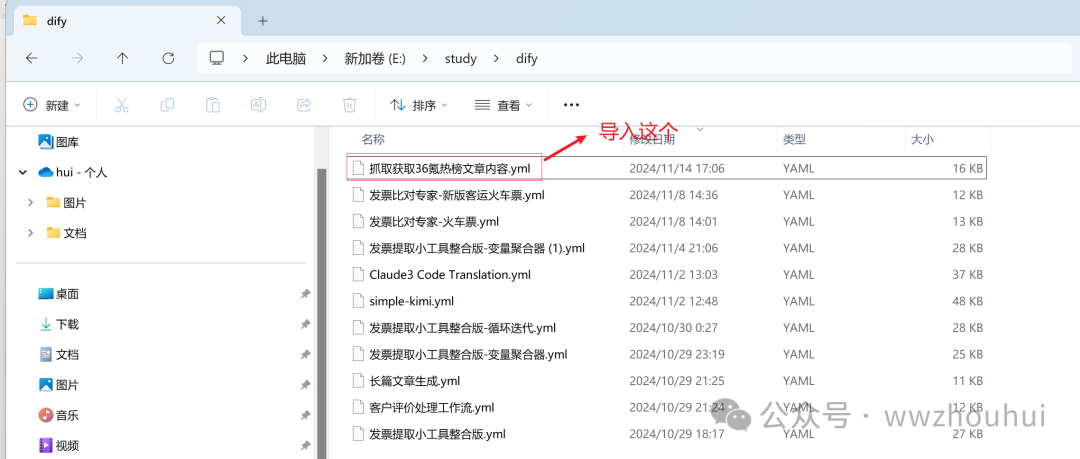
Task: Open the 排序 (Sort) dropdown
Action: 419,105
